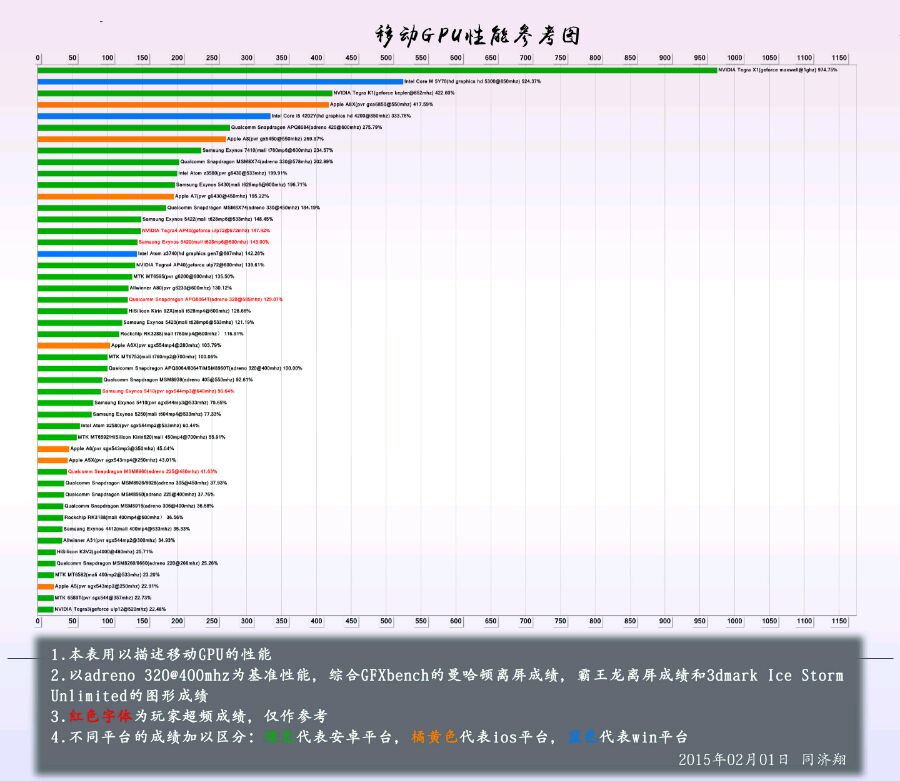
Task: Click the text 代表win平台 in the legend note
Action: [x=643, y=737]
